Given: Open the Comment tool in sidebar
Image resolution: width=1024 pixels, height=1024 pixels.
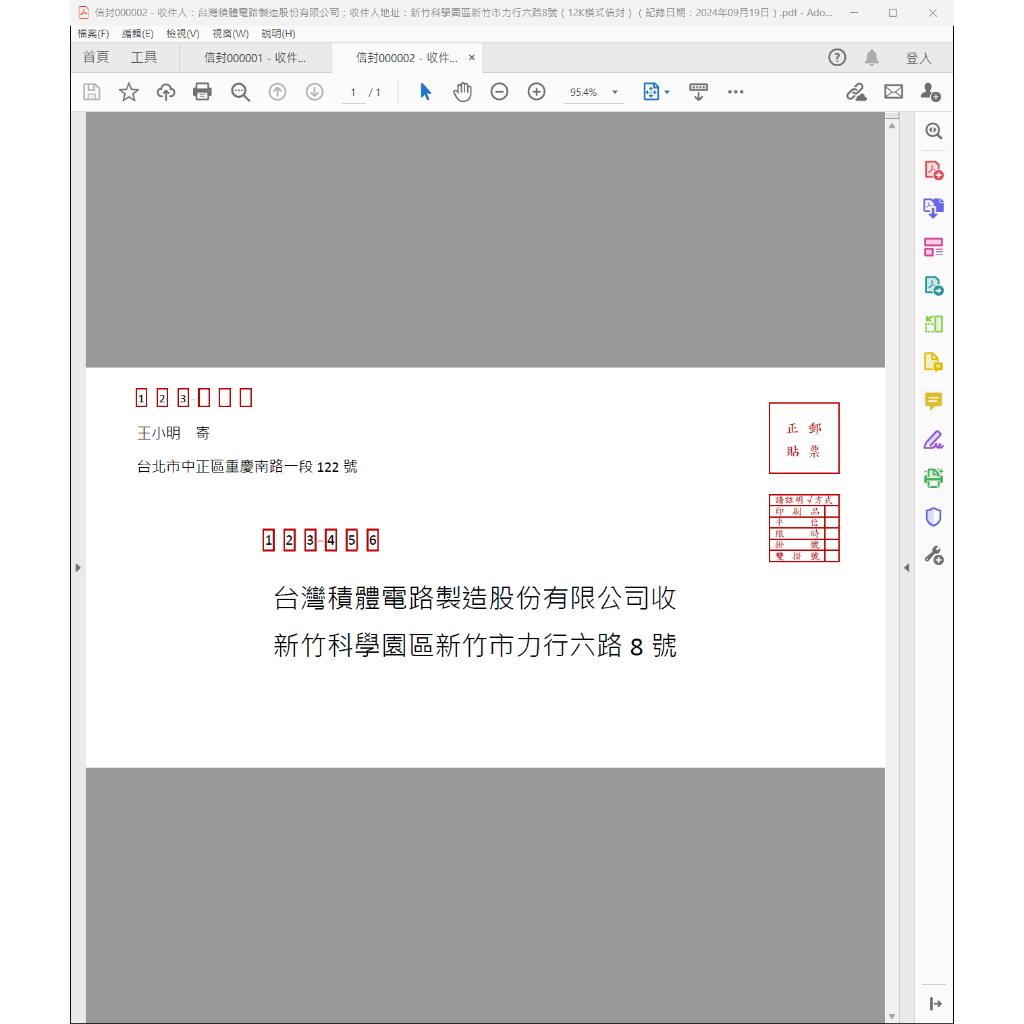Looking at the screenshot, I should pyautogui.click(x=933, y=401).
